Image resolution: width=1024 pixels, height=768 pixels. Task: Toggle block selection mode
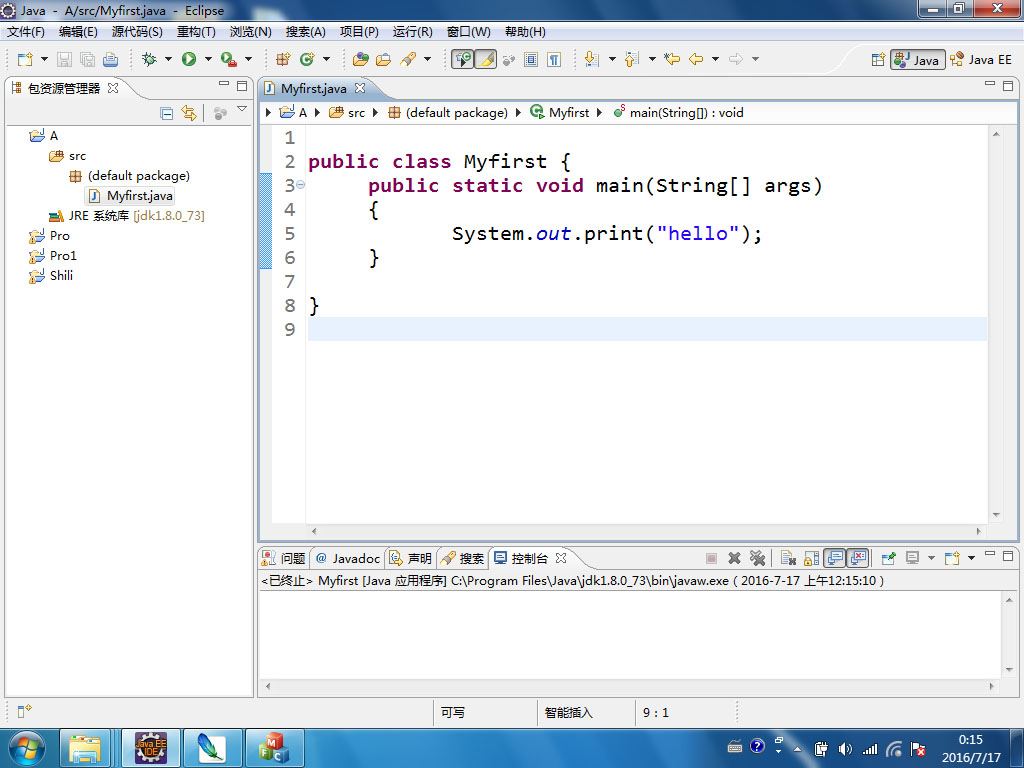(x=531, y=59)
